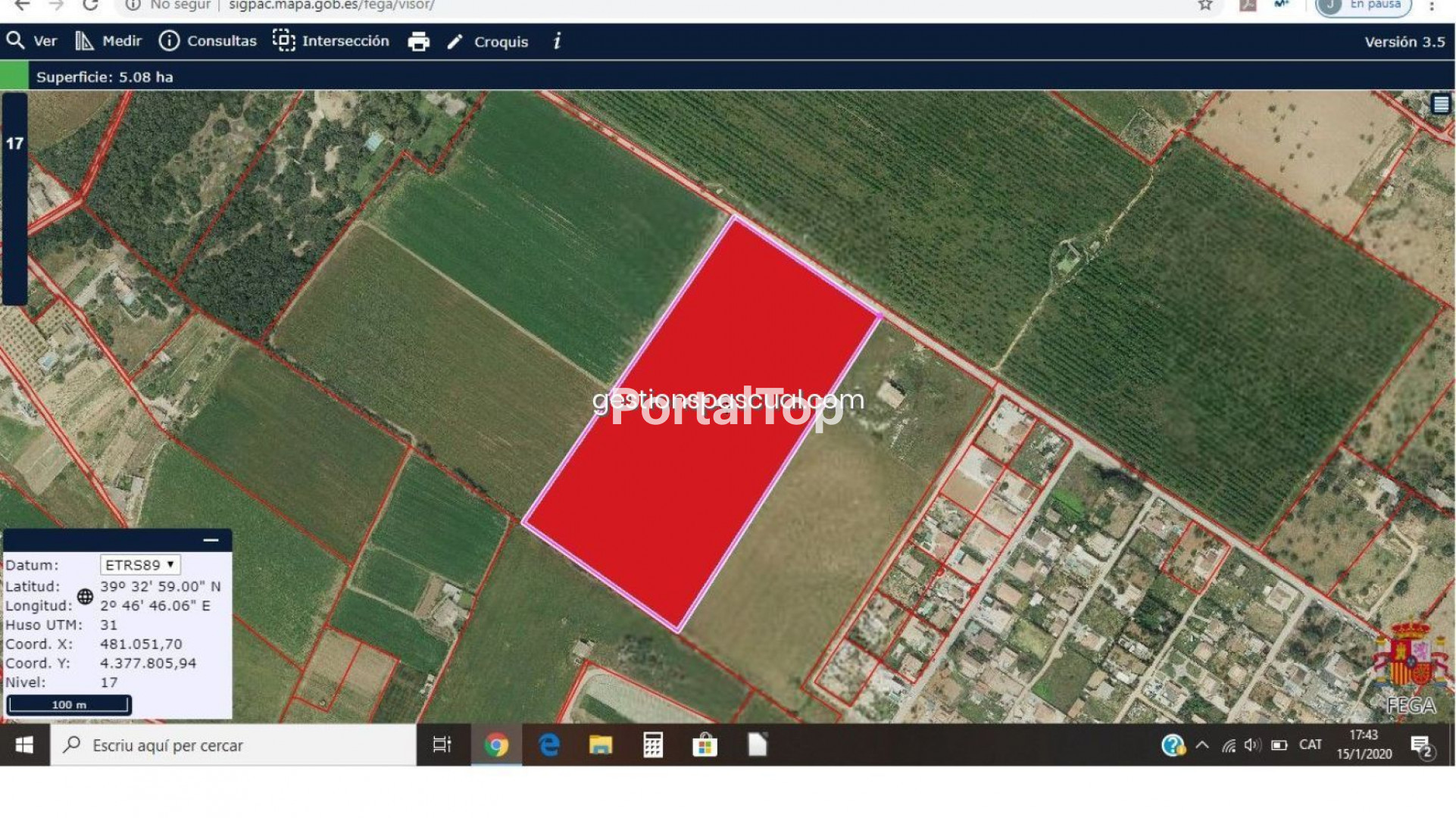Open the Medir measurement menu
Screen dimensions: 1456x818
coord(108,41)
